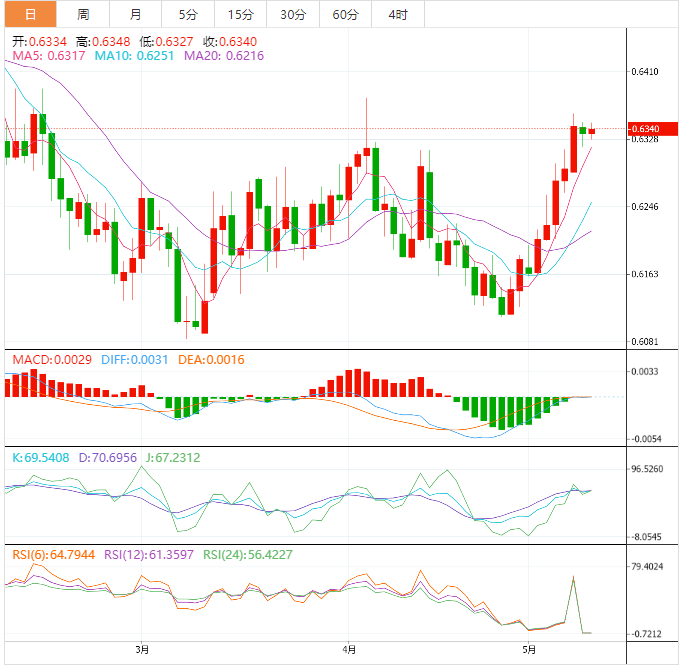Choose the 30分 interval tab
684x669 pixels.
coord(293,14)
